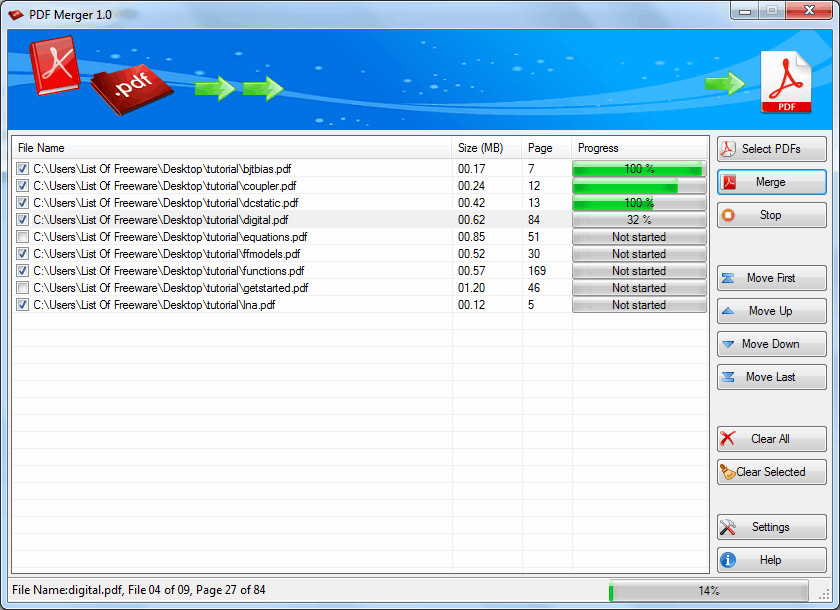Image resolution: width=840 pixels, height=610 pixels.
Task: Click the Move Up button
Action: [x=771, y=311]
